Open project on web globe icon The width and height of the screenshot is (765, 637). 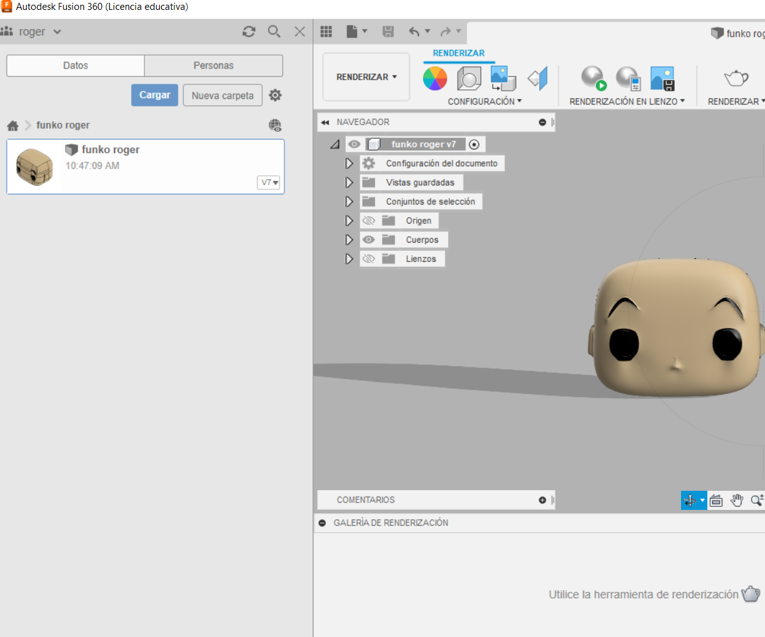pos(275,125)
